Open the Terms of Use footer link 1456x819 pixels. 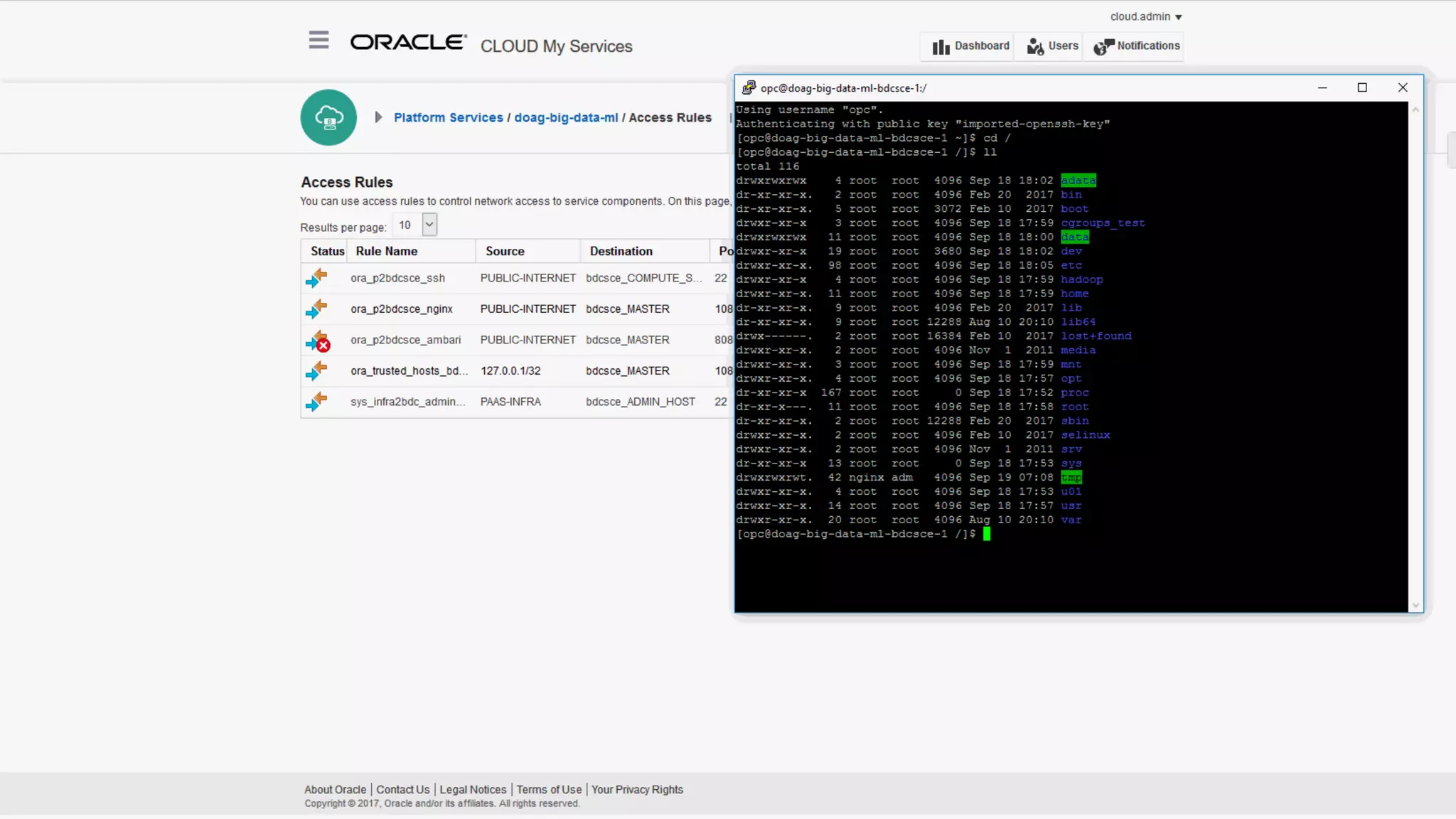pyautogui.click(x=548, y=789)
